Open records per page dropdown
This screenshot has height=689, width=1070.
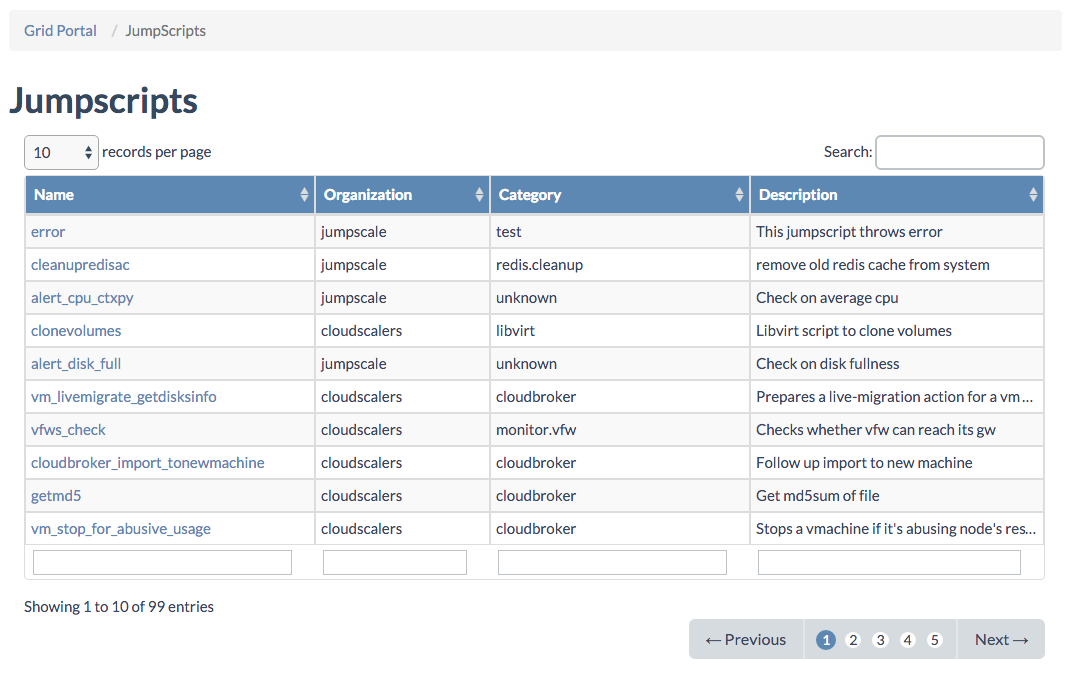coord(61,152)
